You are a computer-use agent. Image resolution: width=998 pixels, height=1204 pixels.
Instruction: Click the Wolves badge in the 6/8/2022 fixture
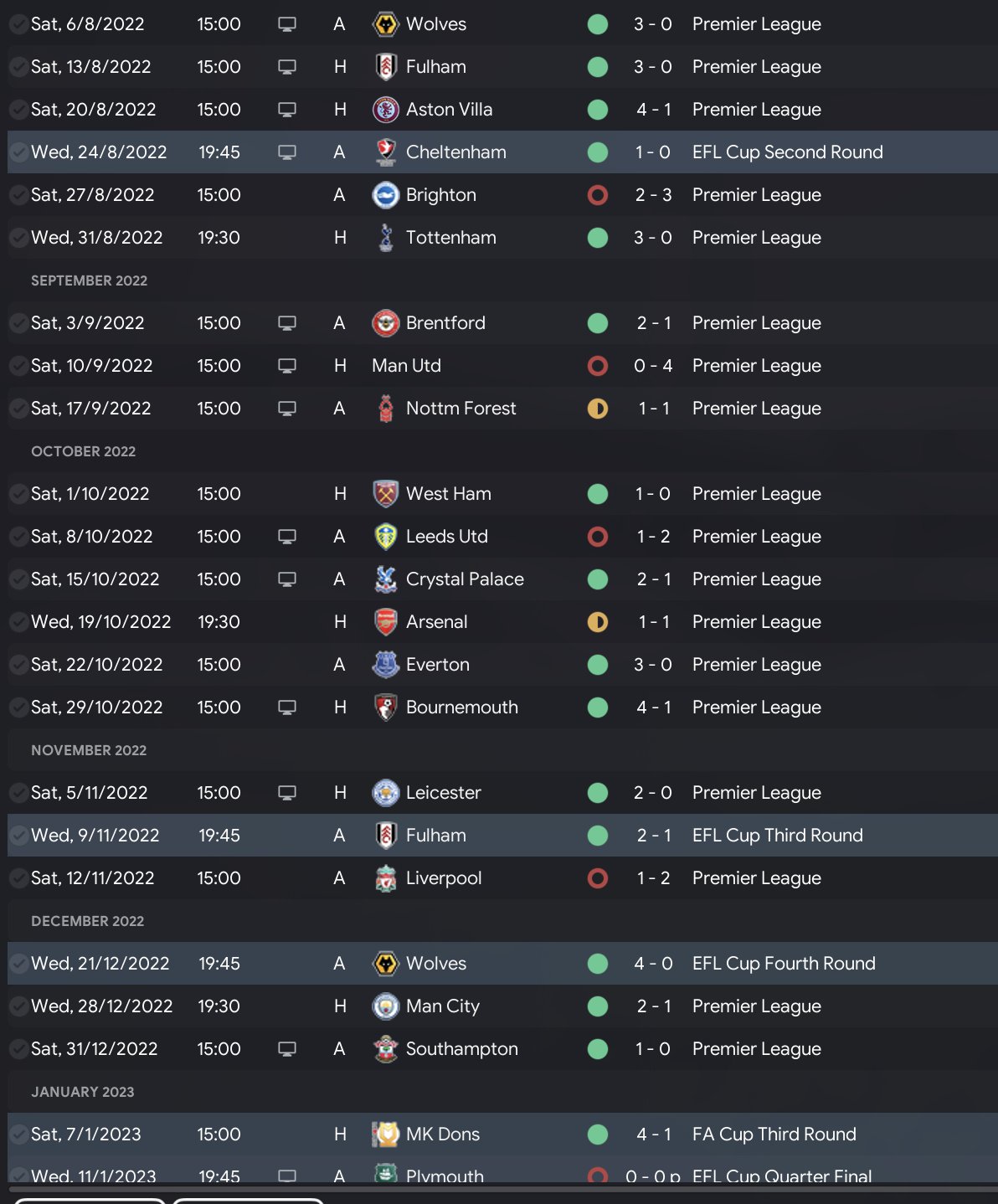click(x=385, y=24)
